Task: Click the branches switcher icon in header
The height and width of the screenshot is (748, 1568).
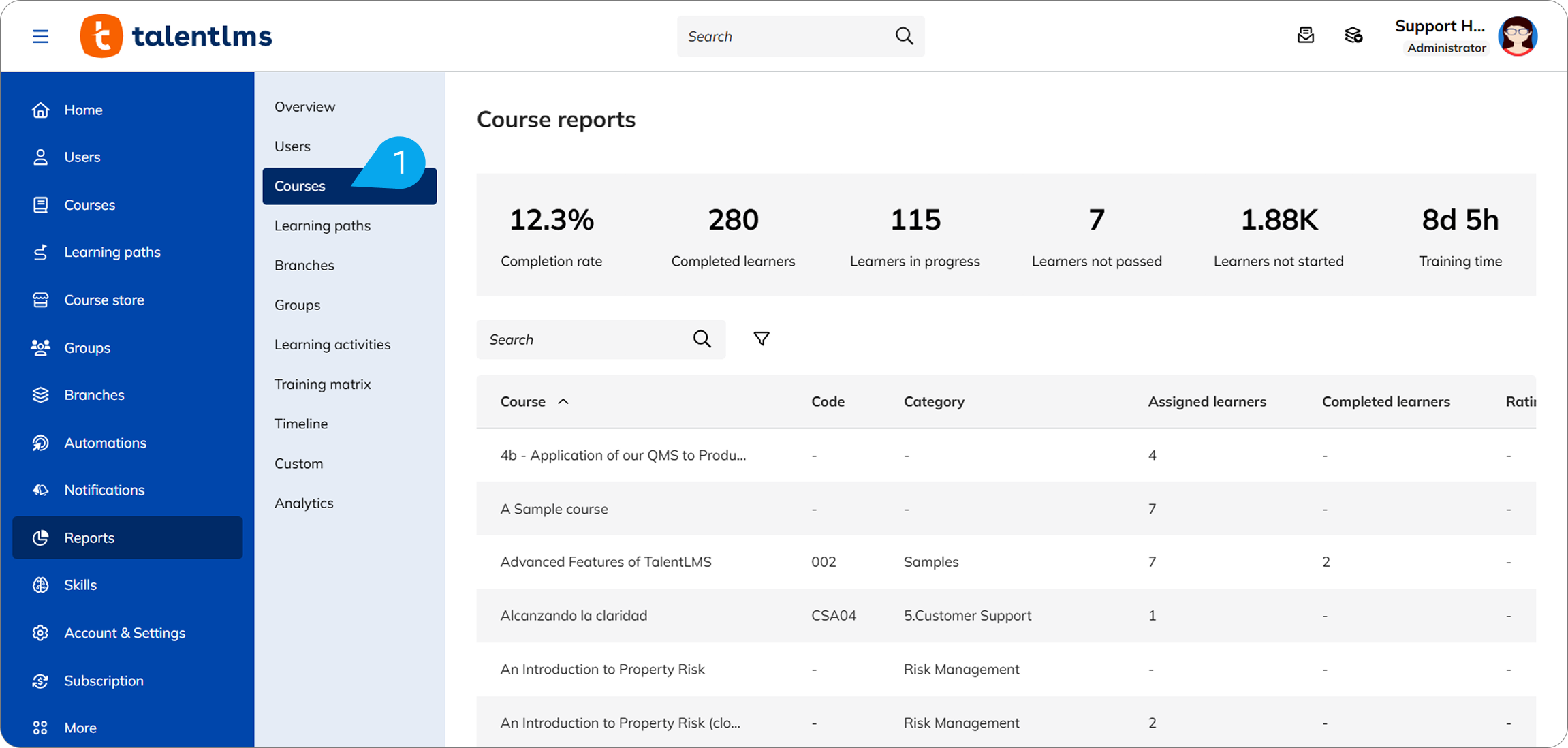Action: (x=1353, y=35)
